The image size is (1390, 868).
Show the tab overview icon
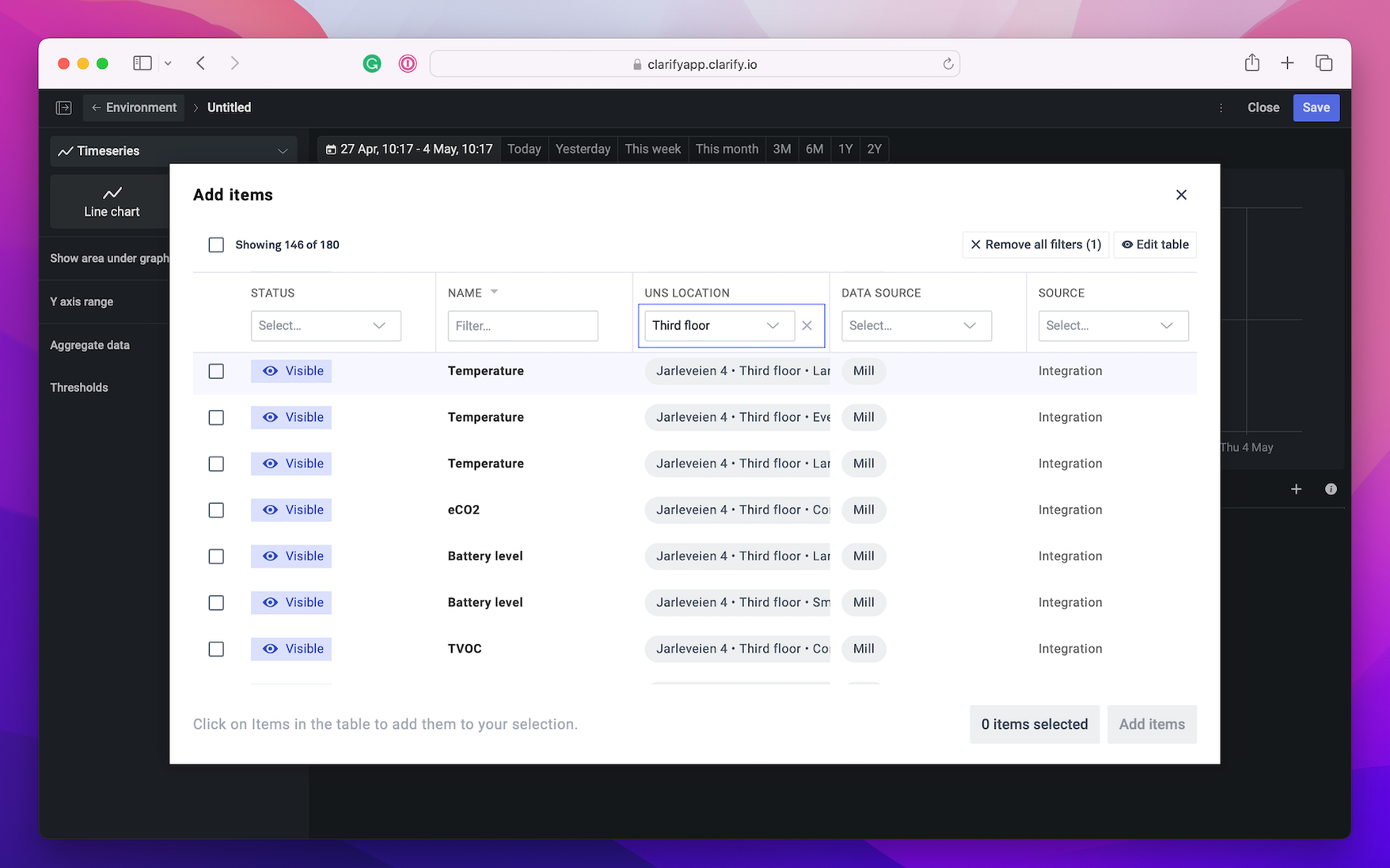(1324, 63)
